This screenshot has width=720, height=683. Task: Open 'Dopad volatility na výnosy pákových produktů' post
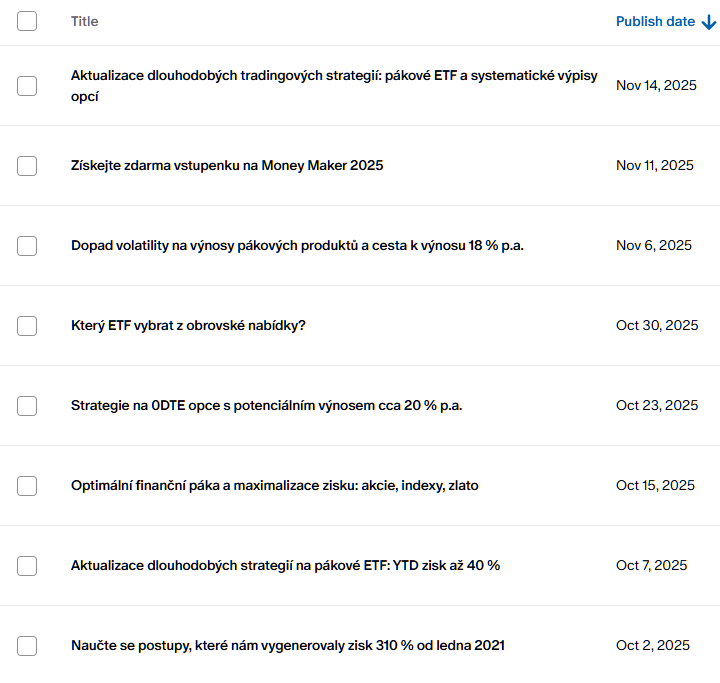(x=297, y=246)
